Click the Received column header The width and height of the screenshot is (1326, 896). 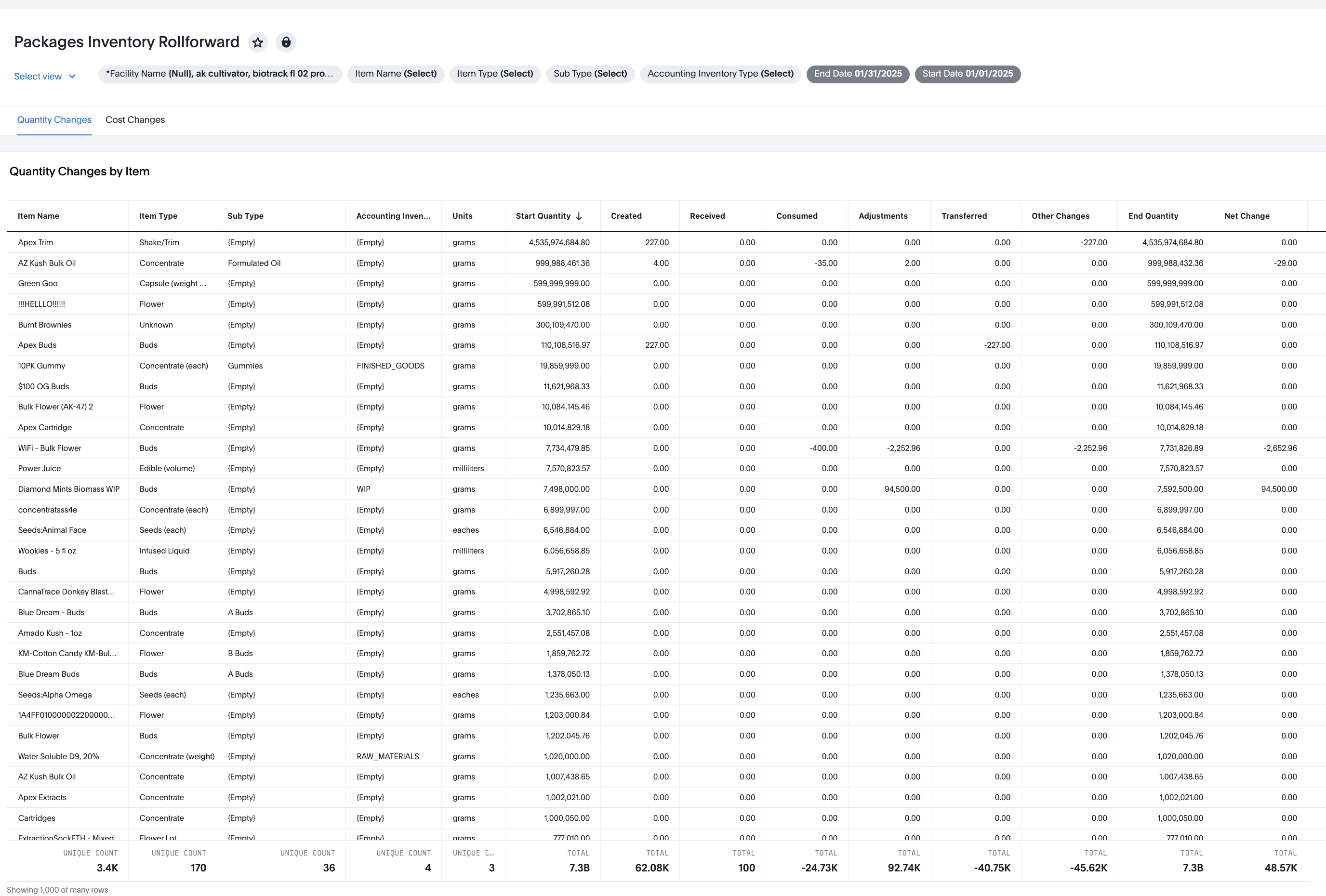tap(722, 216)
